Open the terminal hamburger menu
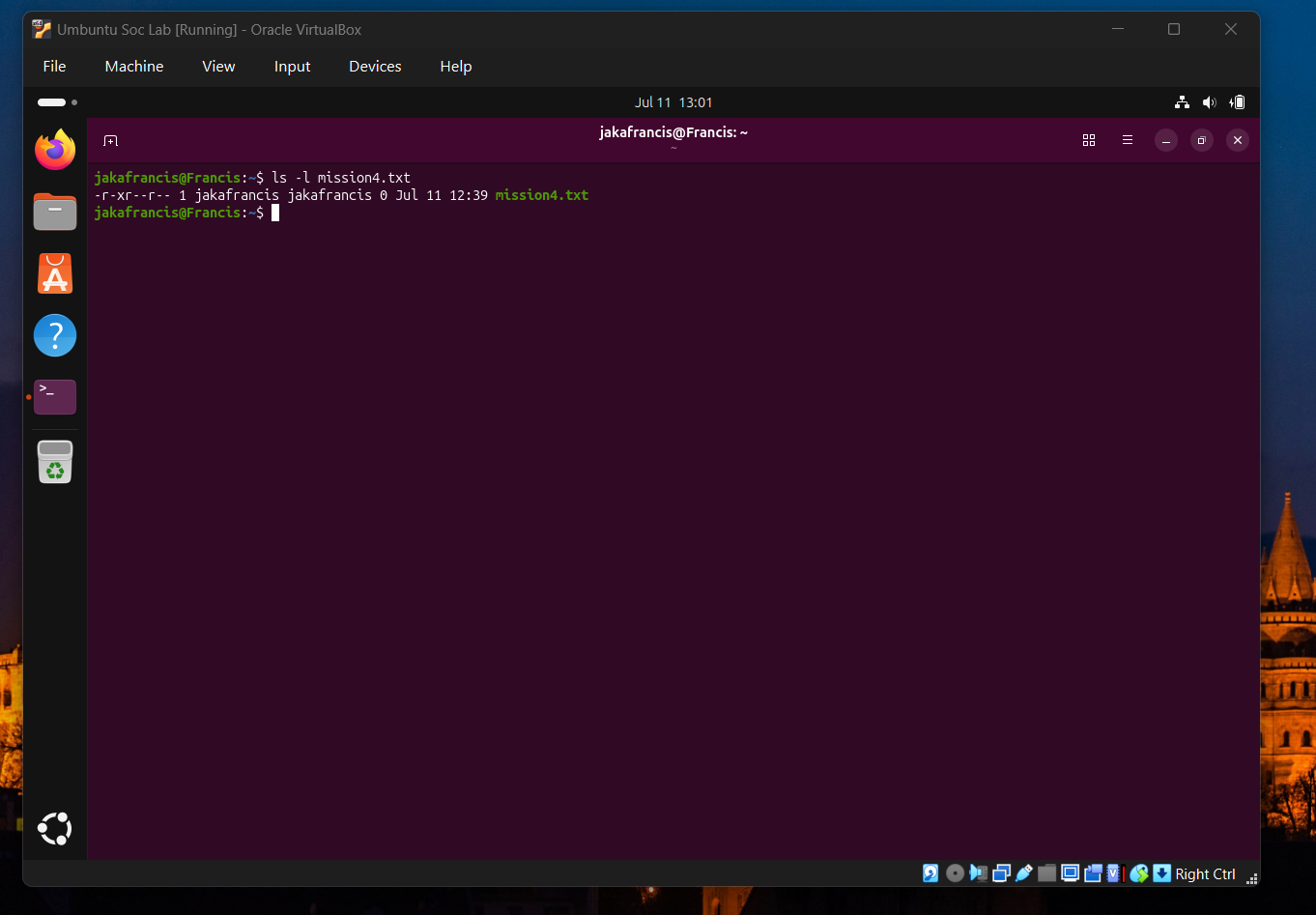1316x915 pixels. [1128, 140]
